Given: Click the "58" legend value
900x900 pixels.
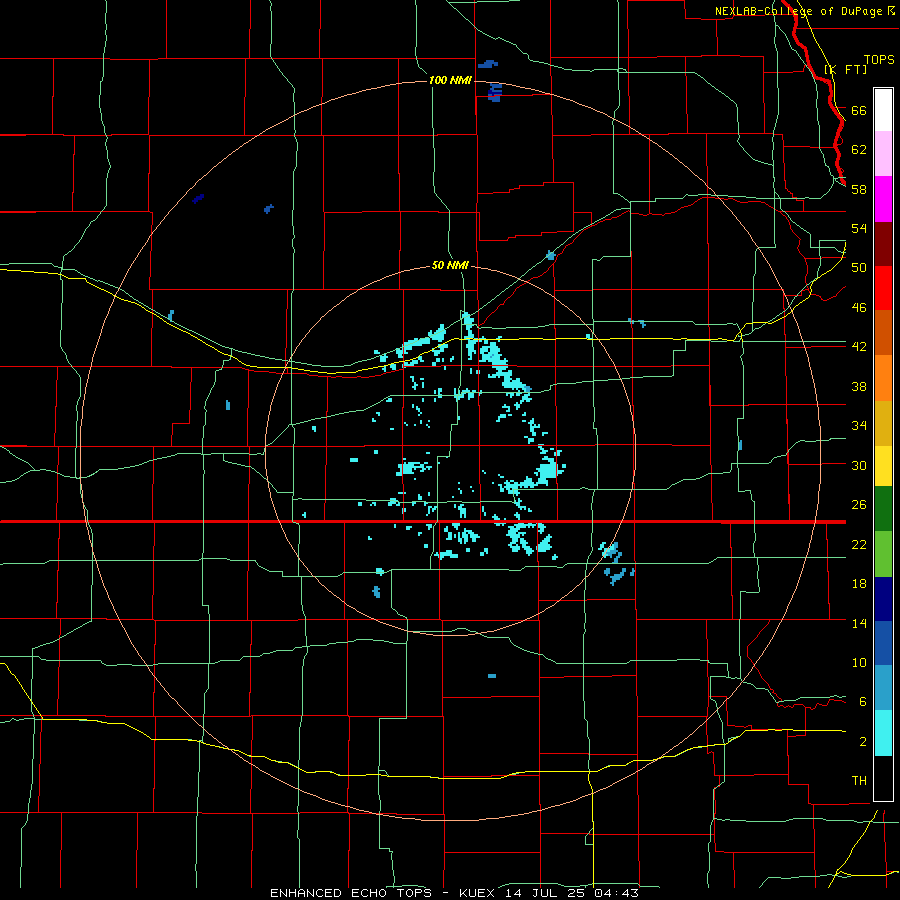Looking at the screenshot, I should pos(859,189).
